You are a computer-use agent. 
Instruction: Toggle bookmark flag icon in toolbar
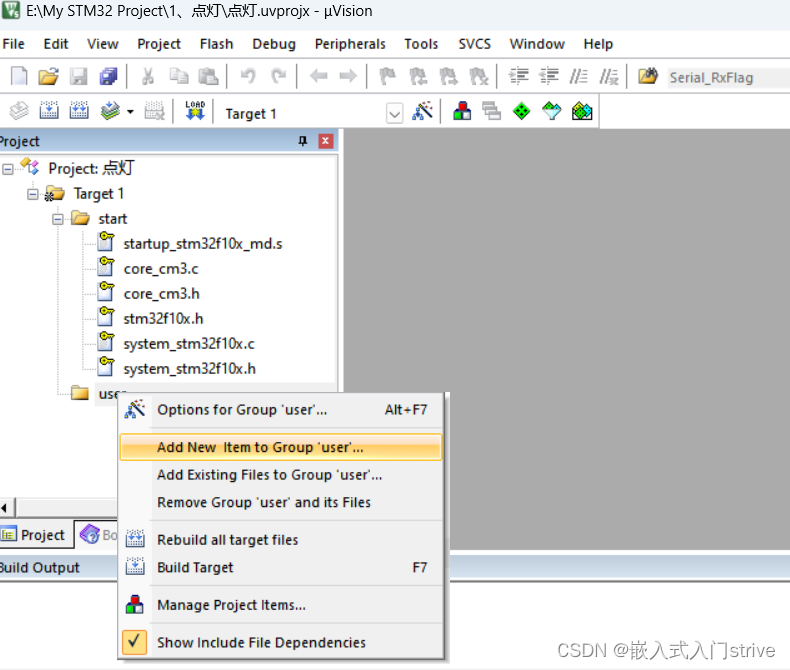[387, 77]
